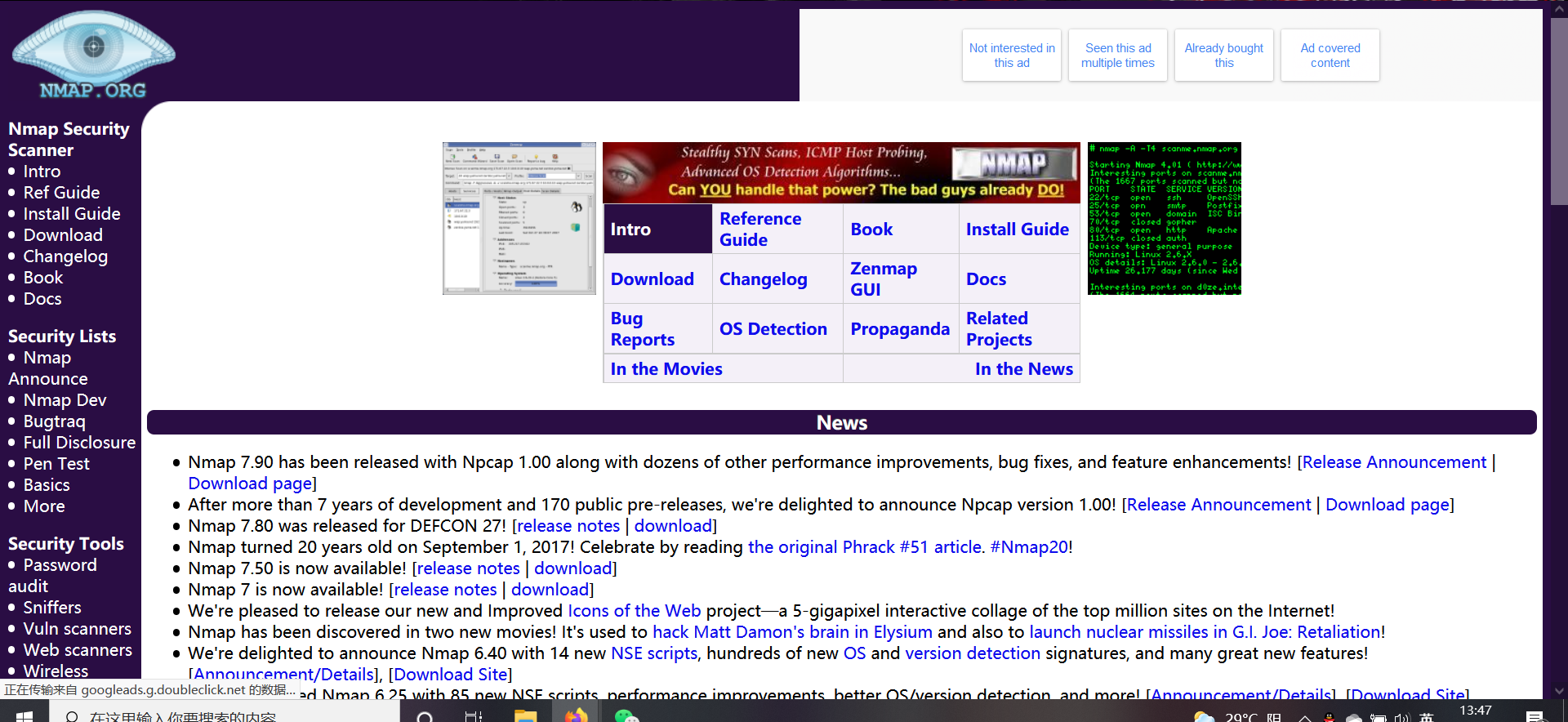Open Nmap Dev mailing list link
This screenshot has height=722, width=1568.
point(65,400)
